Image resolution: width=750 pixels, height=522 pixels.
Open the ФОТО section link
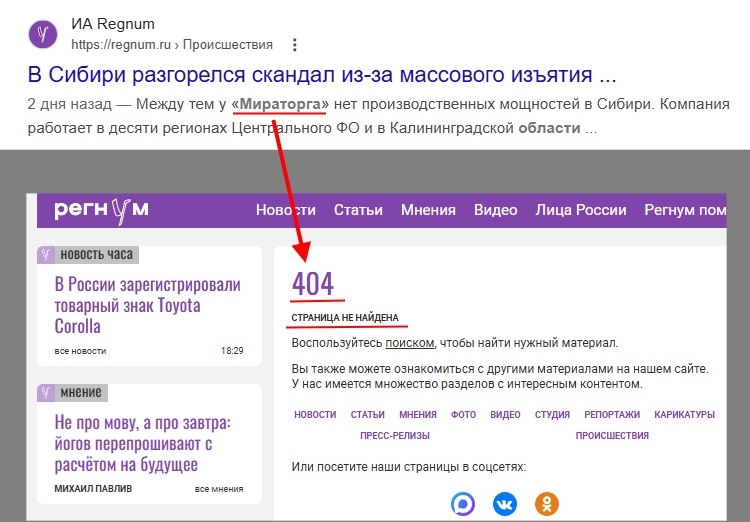463,415
